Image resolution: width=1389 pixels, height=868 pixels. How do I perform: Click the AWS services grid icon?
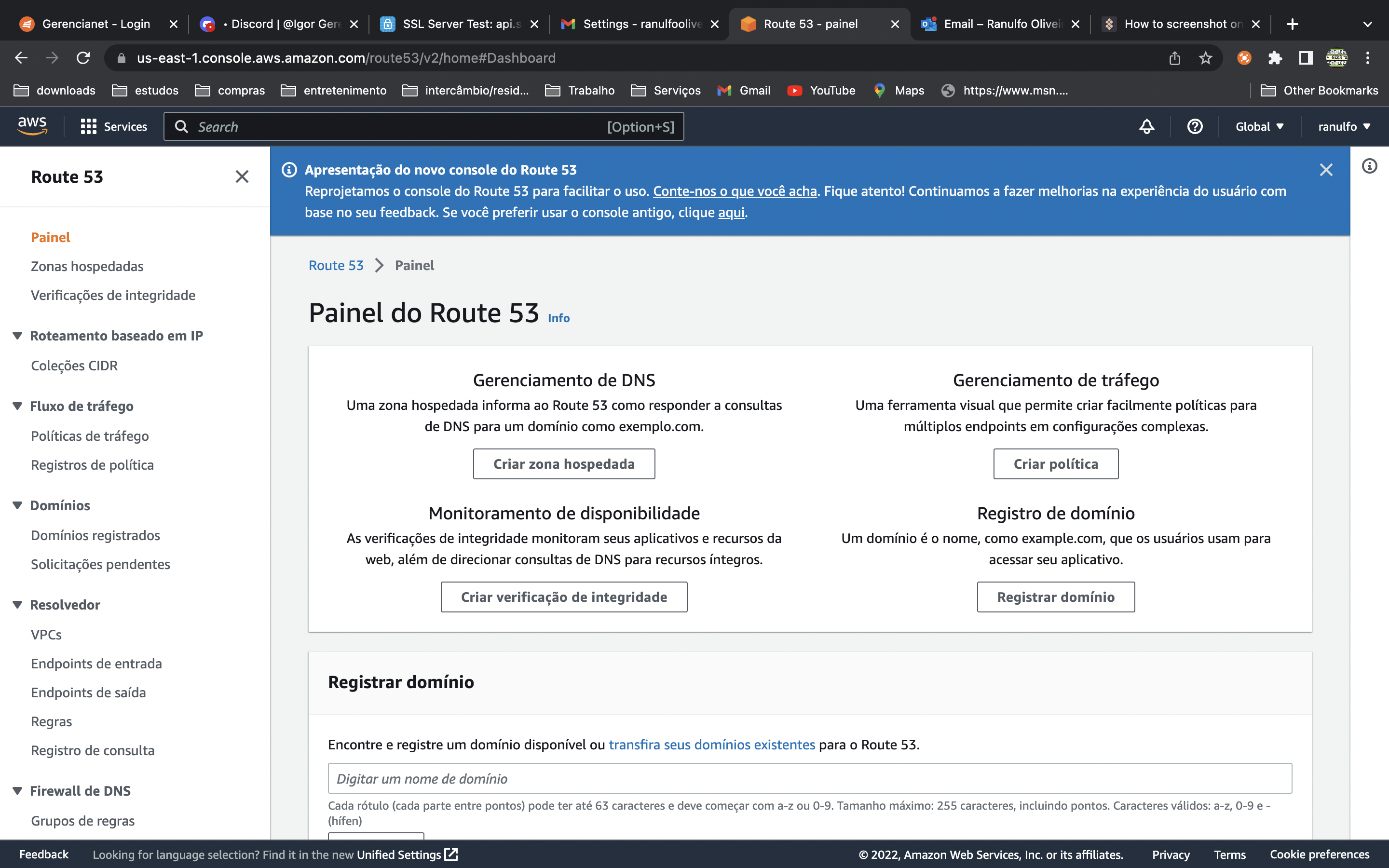pyautogui.click(x=88, y=126)
